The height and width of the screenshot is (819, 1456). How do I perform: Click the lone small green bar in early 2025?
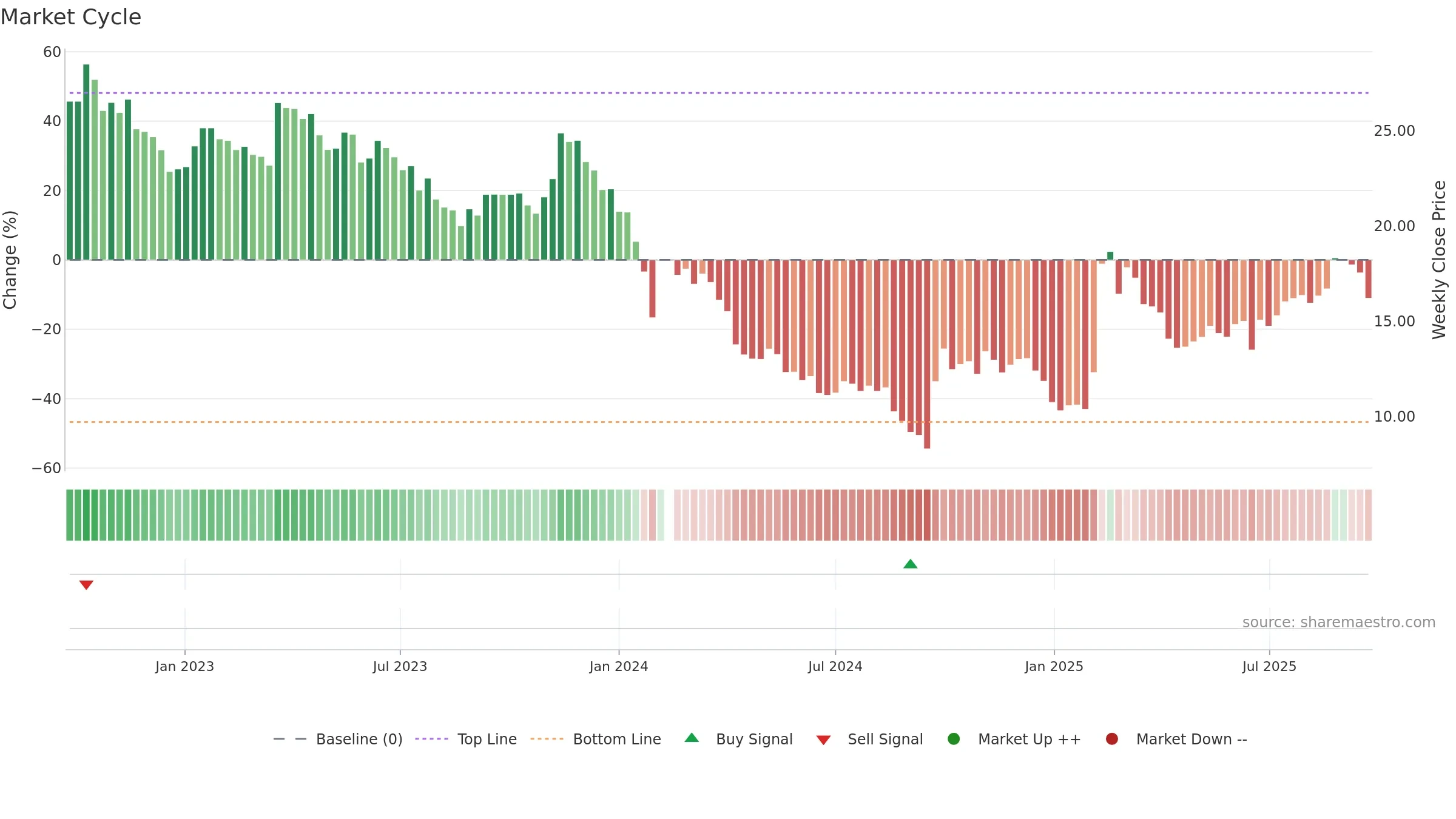(x=1110, y=256)
